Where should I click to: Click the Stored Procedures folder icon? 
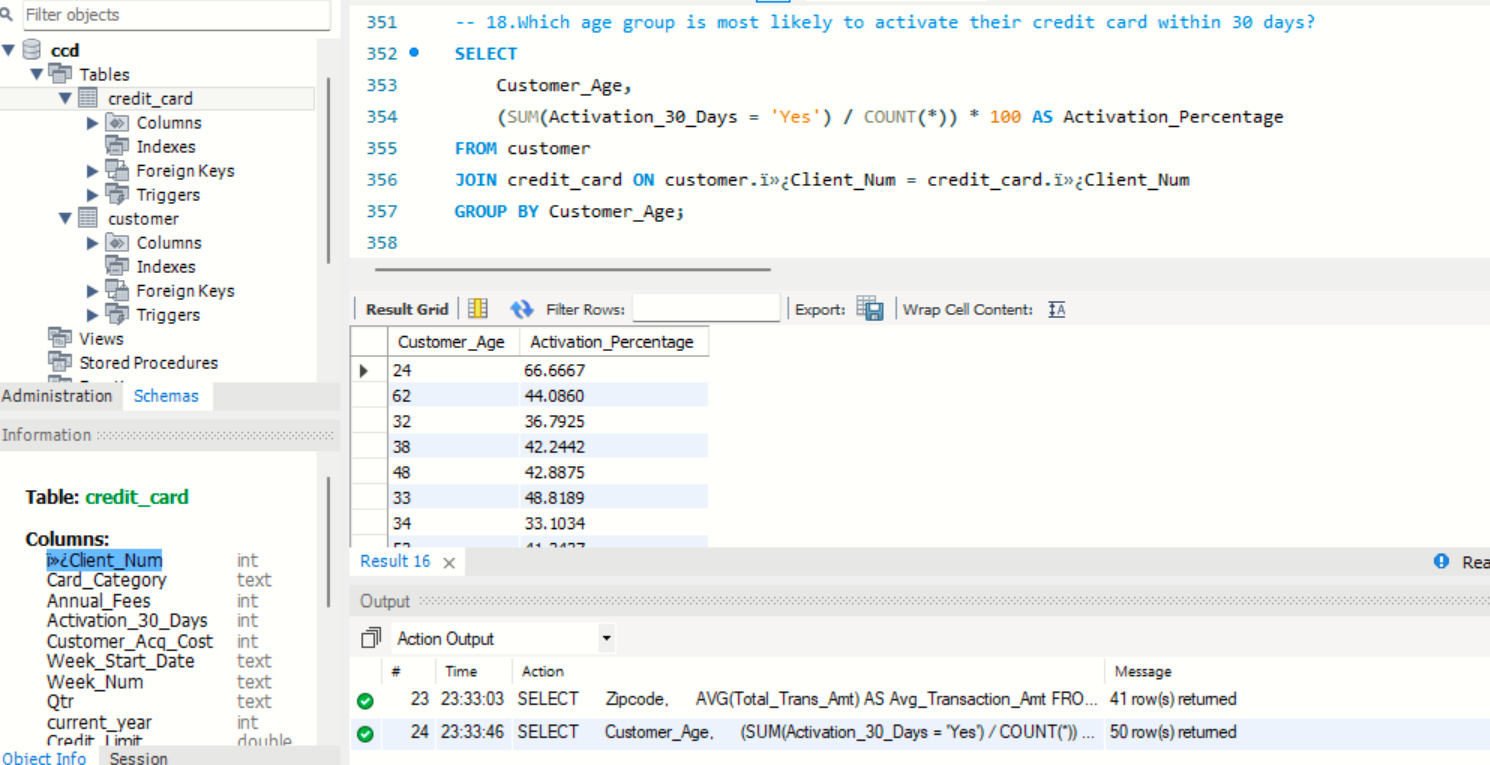[x=60, y=362]
